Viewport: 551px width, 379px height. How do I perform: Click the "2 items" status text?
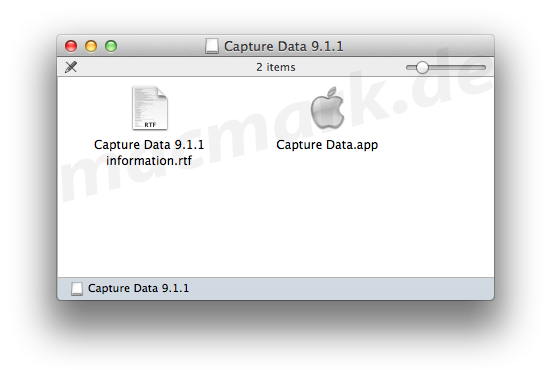[x=276, y=67]
